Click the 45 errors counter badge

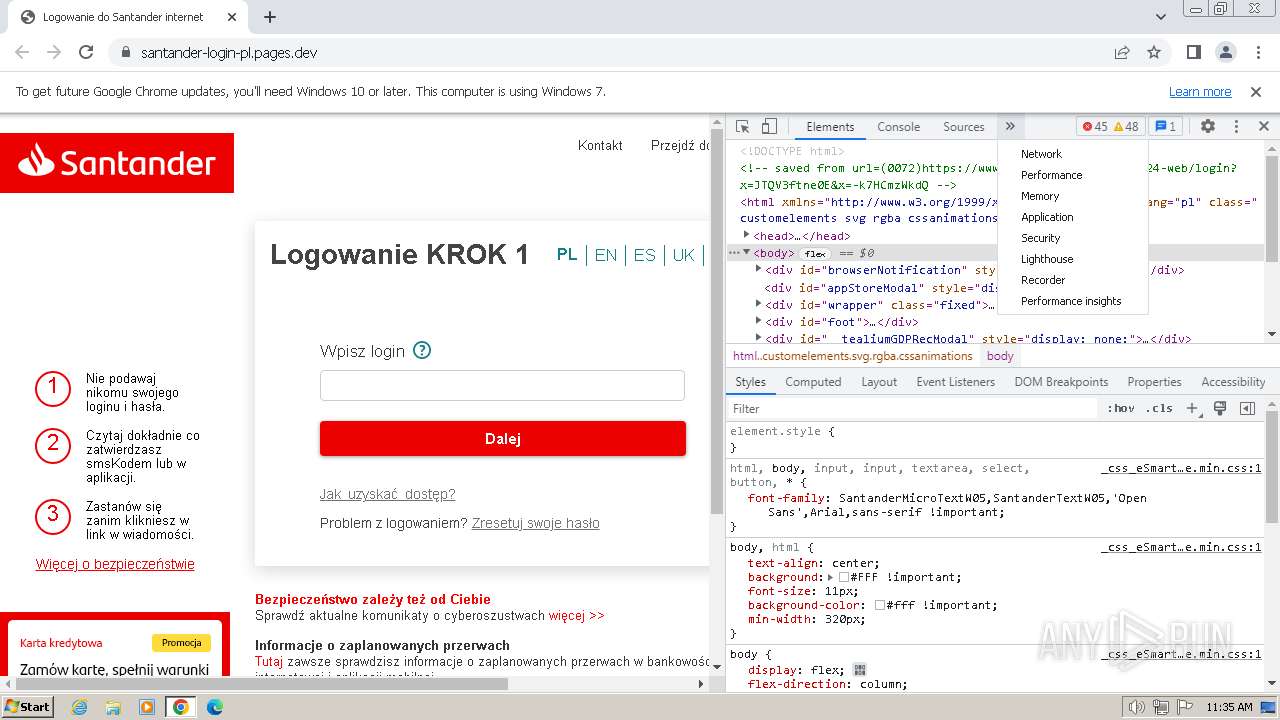[1095, 127]
